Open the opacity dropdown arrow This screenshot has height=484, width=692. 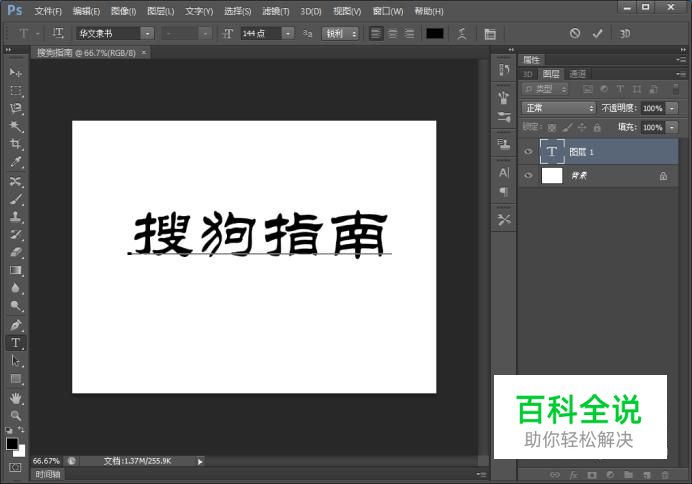672,108
